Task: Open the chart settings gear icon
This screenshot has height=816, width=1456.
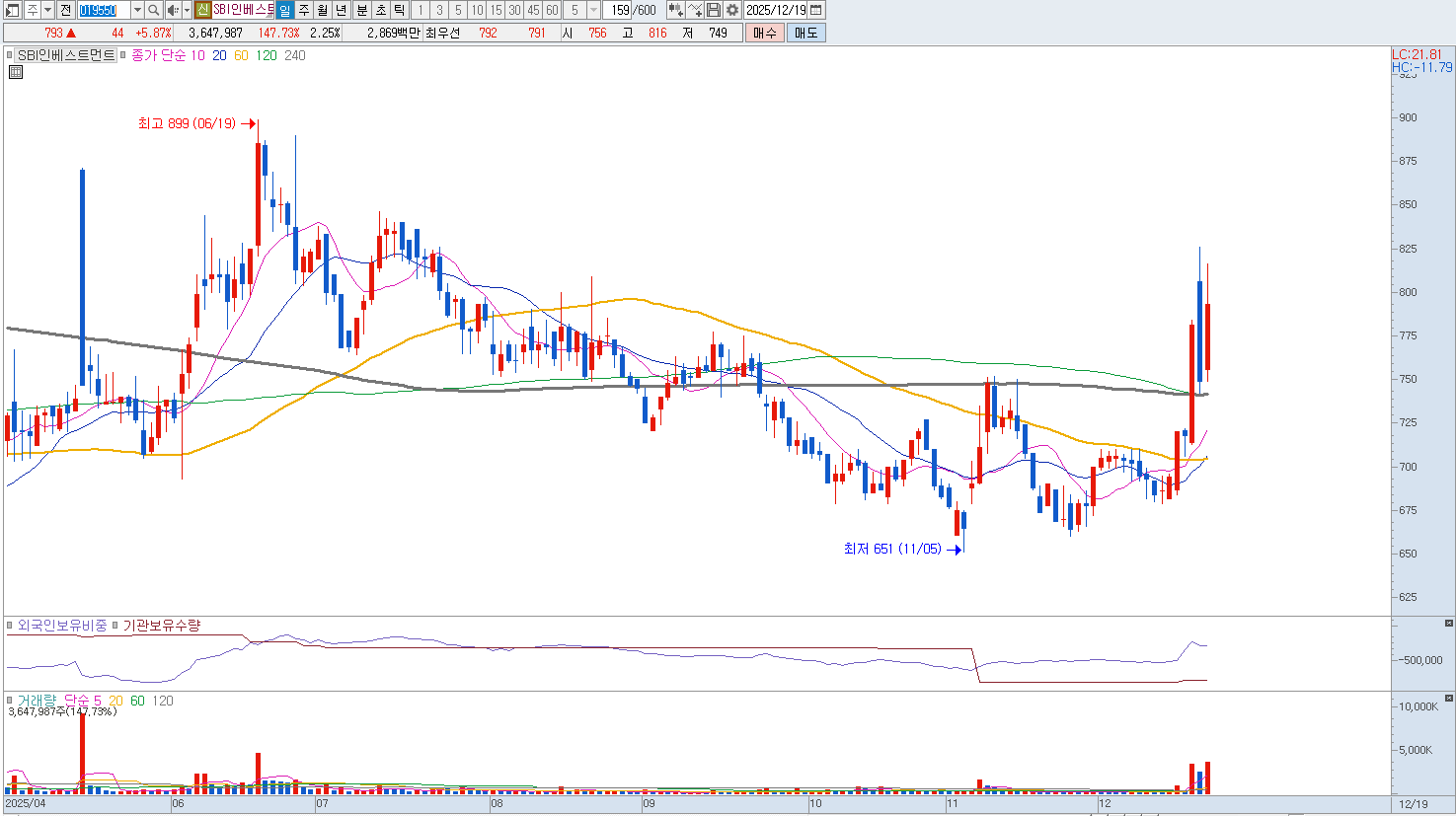Action: 732,10
